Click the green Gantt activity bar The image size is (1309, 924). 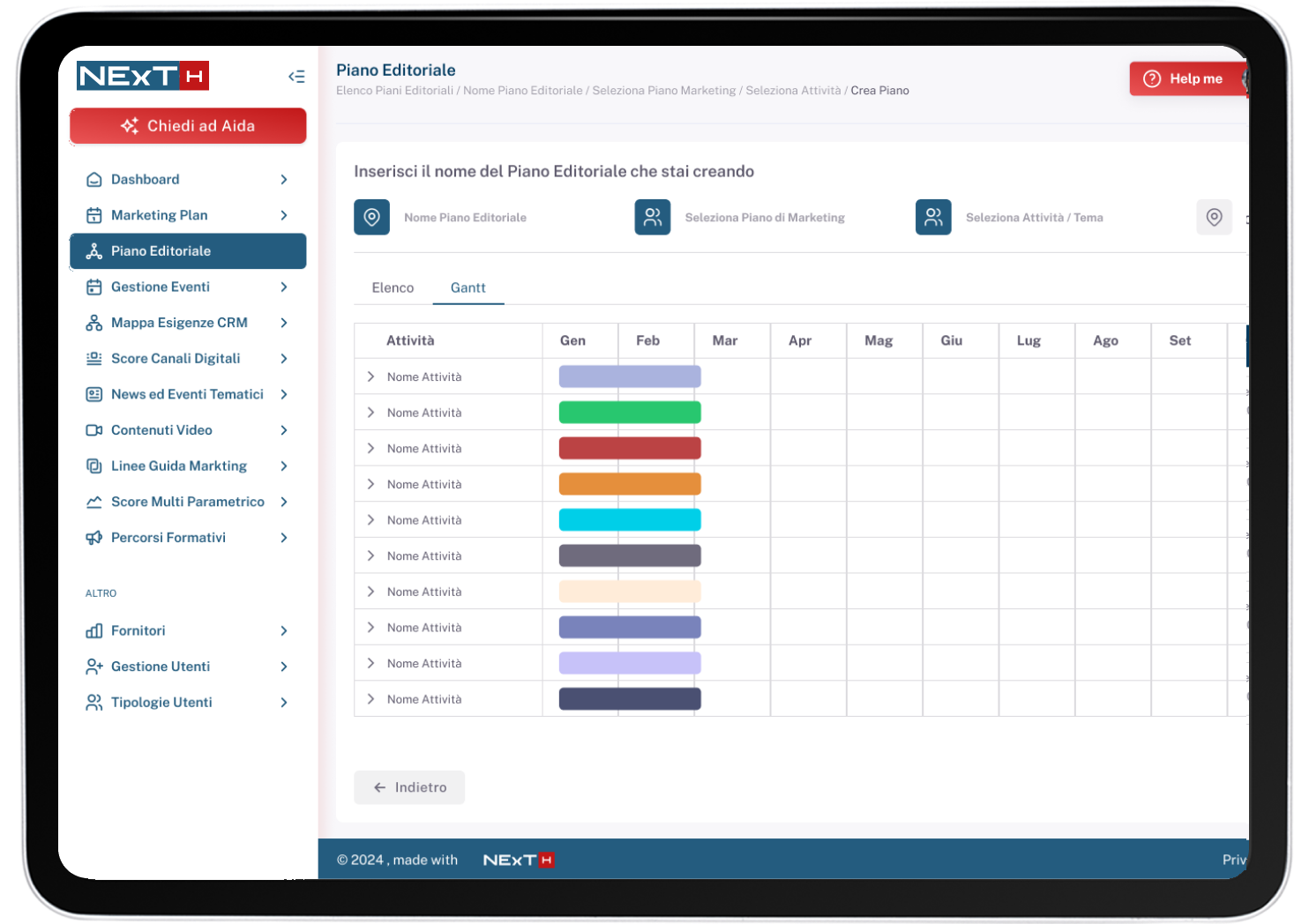pos(630,413)
